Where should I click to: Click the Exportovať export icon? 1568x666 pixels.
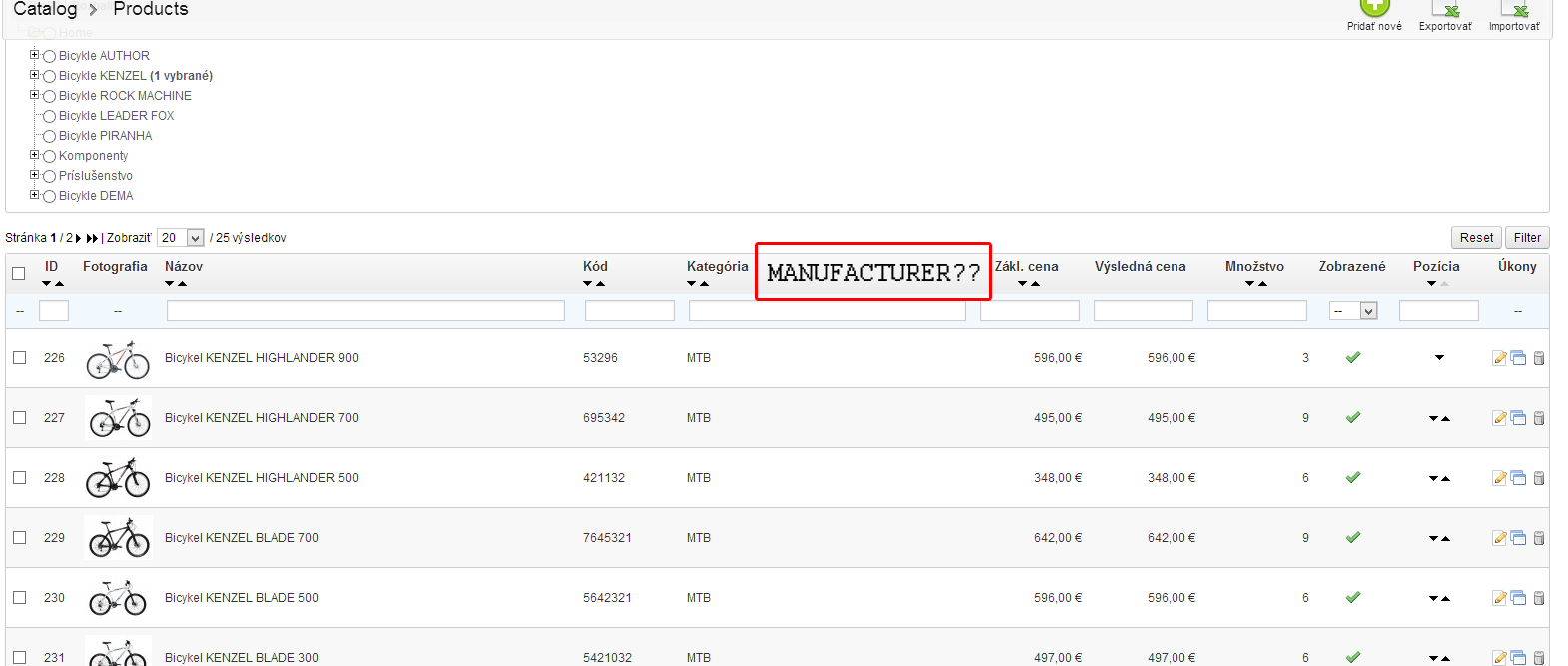tap(1445, 8)
